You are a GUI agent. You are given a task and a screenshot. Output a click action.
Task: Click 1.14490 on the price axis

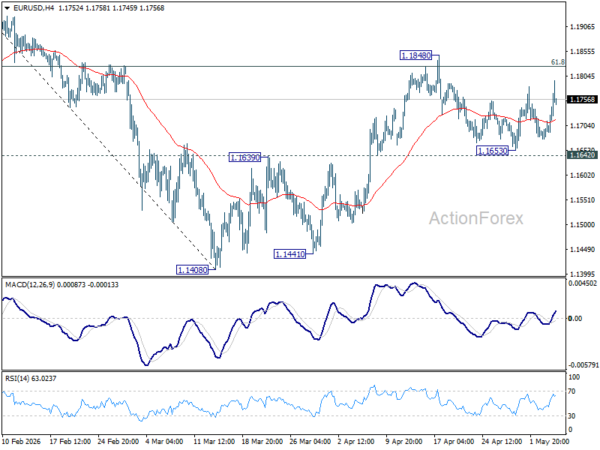pos(582,249)
